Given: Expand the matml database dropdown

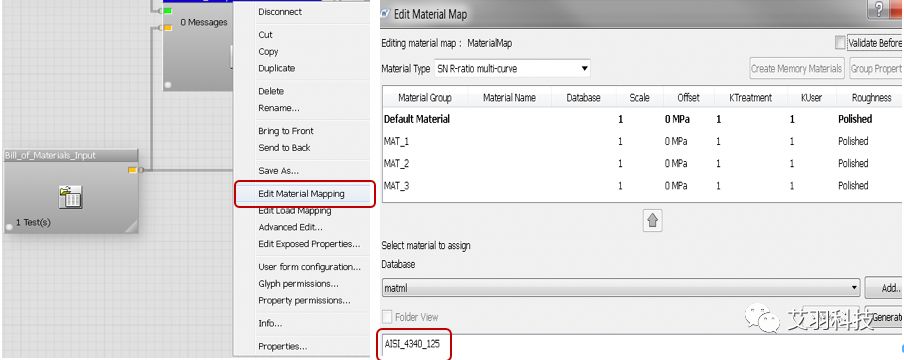Looking at the screenshot, I should [x=621, y=287].
